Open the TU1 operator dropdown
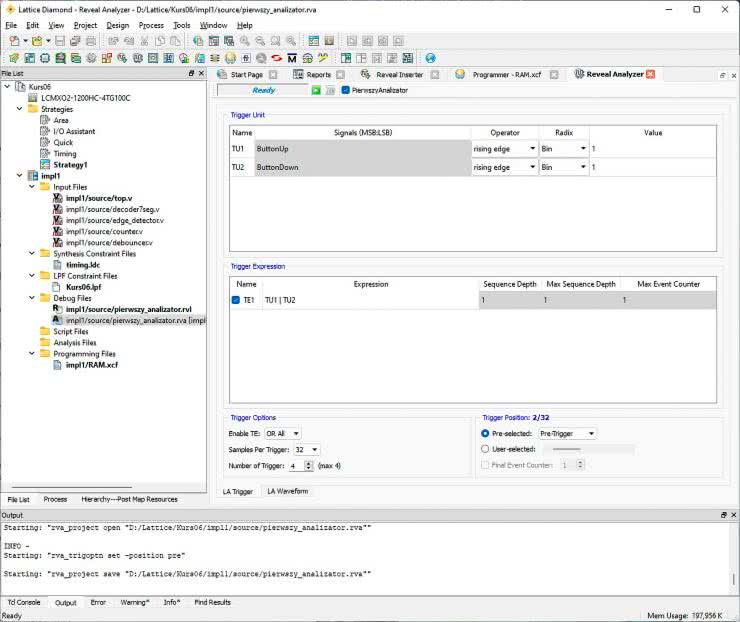This screenshot has width=740, height=622. [x=505, y=148]
